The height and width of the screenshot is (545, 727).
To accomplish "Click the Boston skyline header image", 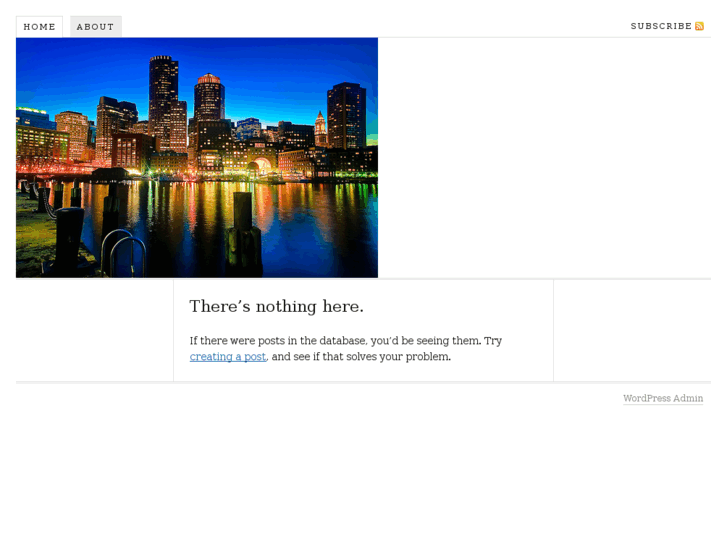I will [197, 158].
